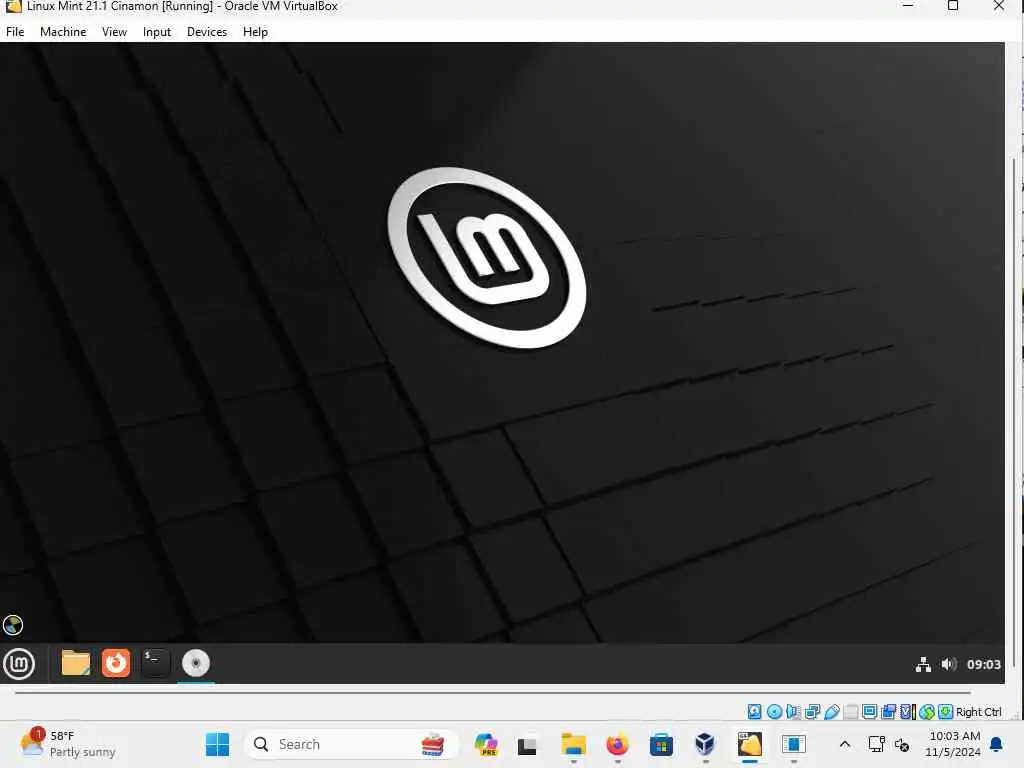Open the Windows Start menu
Image resolution: width=1024 pixels, height=768 pixels.
coord(217,744)
